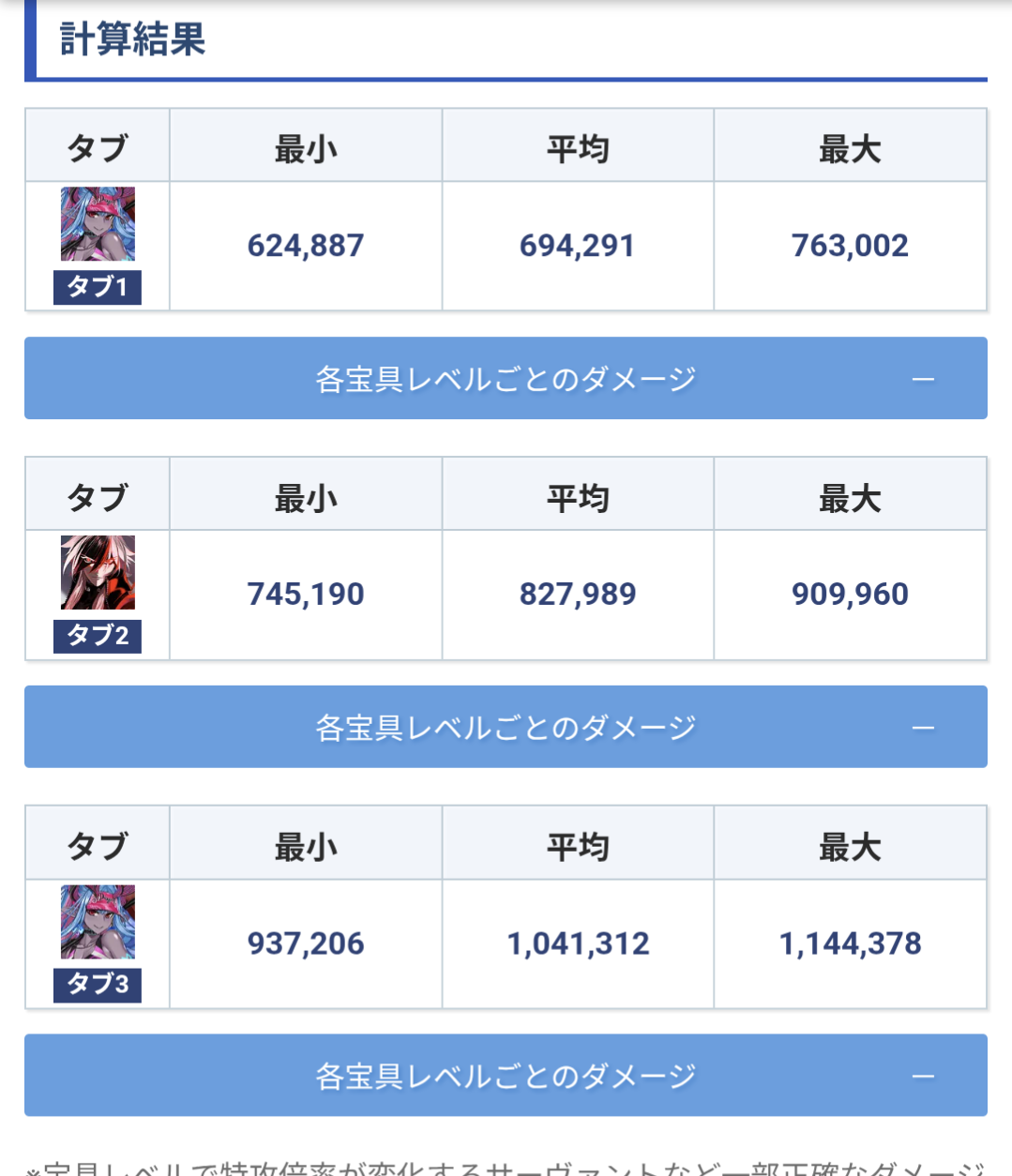Viewport: 1012px width, 1176px height.
Task: Click the servant portrait above タブ3
Action: coord(98,922)
